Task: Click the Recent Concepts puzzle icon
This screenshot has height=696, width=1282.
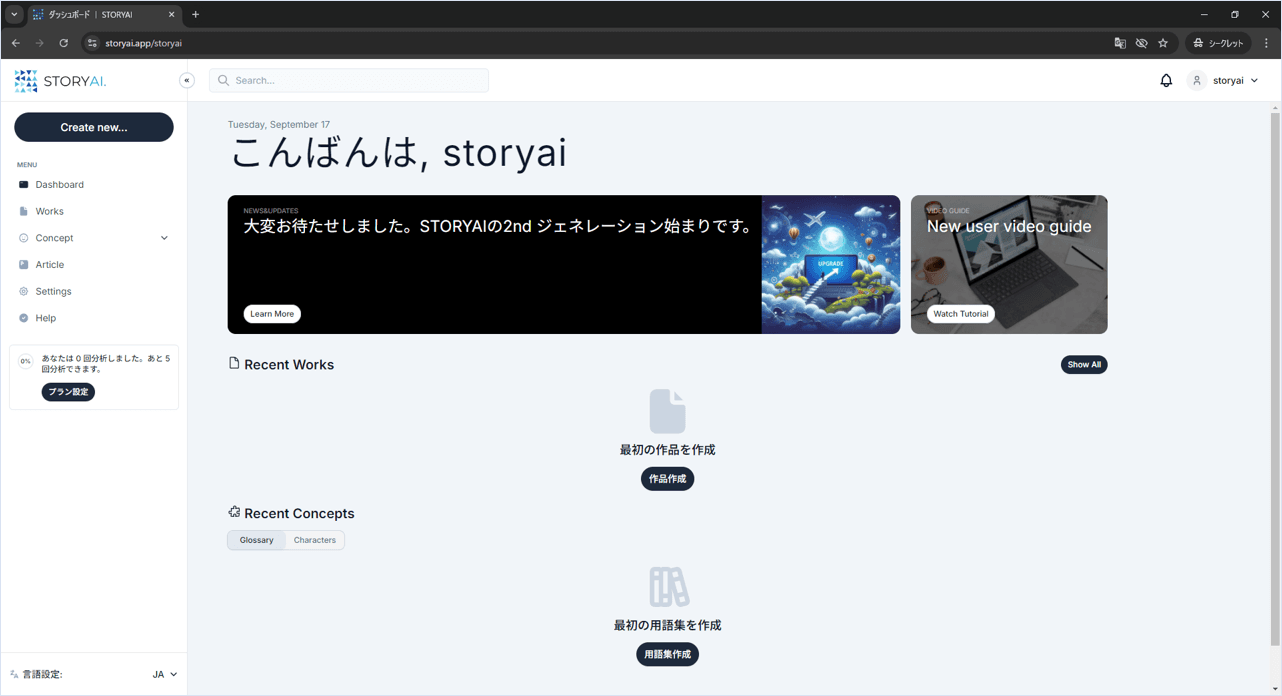Action: point(234,512)
